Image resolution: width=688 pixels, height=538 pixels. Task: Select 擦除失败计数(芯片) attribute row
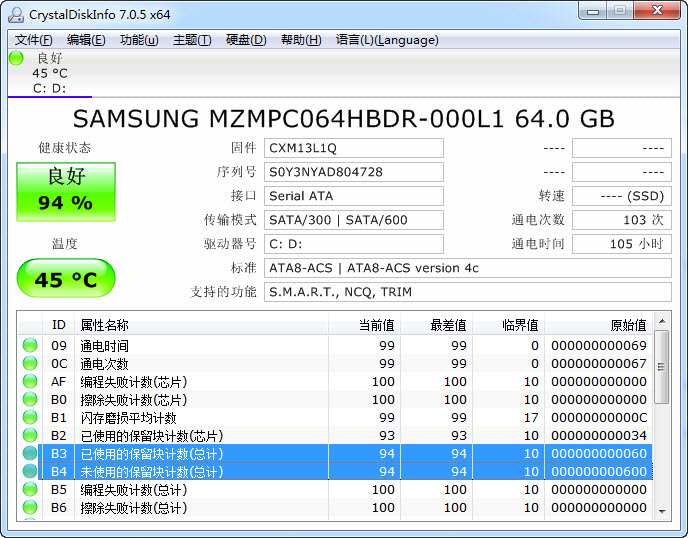(335, 399)
